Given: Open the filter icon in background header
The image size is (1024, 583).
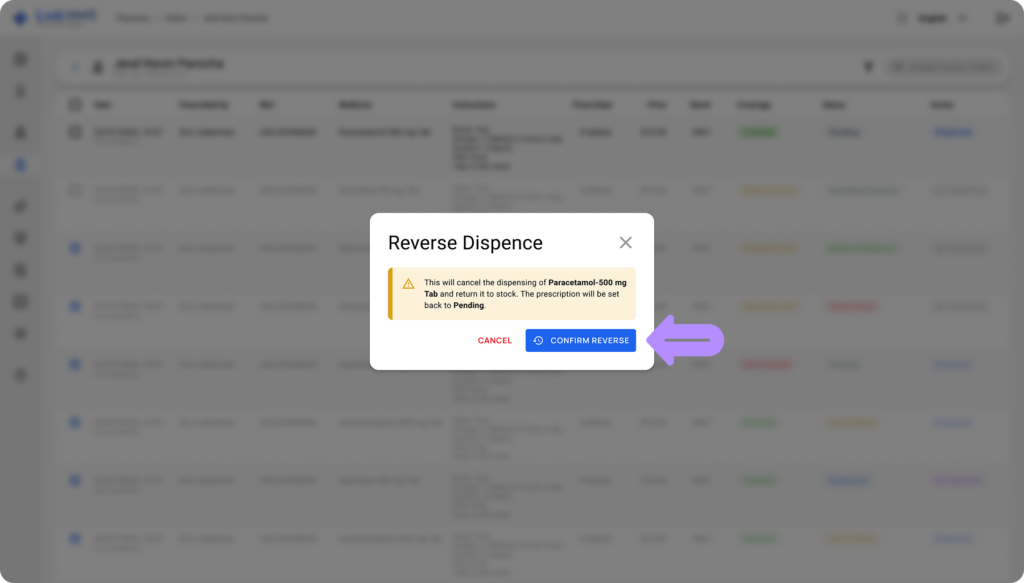Looking at the screenshot, I should 868,67.
